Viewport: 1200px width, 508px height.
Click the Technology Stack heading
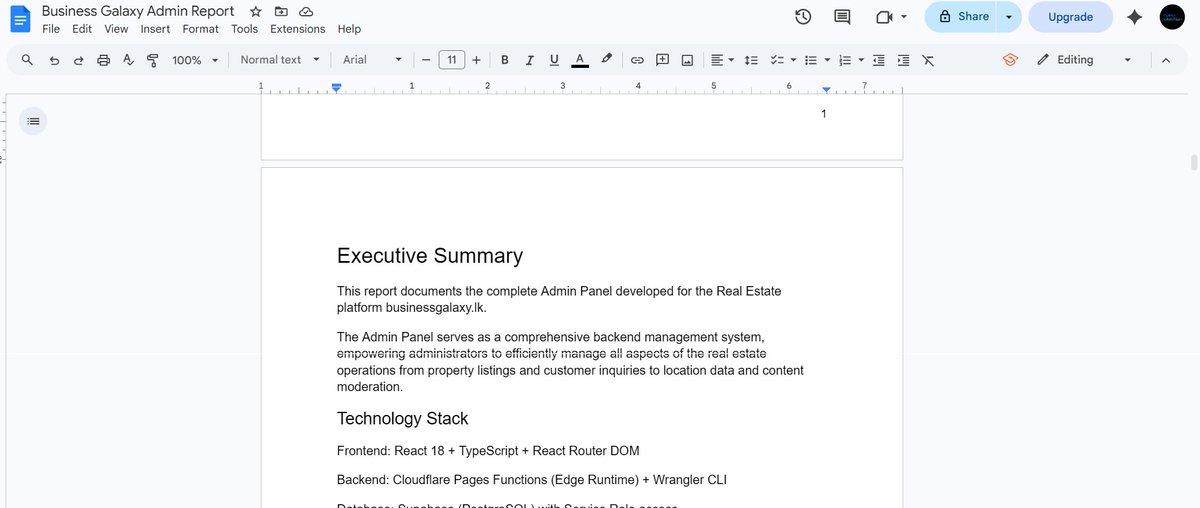tap(403, 418)
